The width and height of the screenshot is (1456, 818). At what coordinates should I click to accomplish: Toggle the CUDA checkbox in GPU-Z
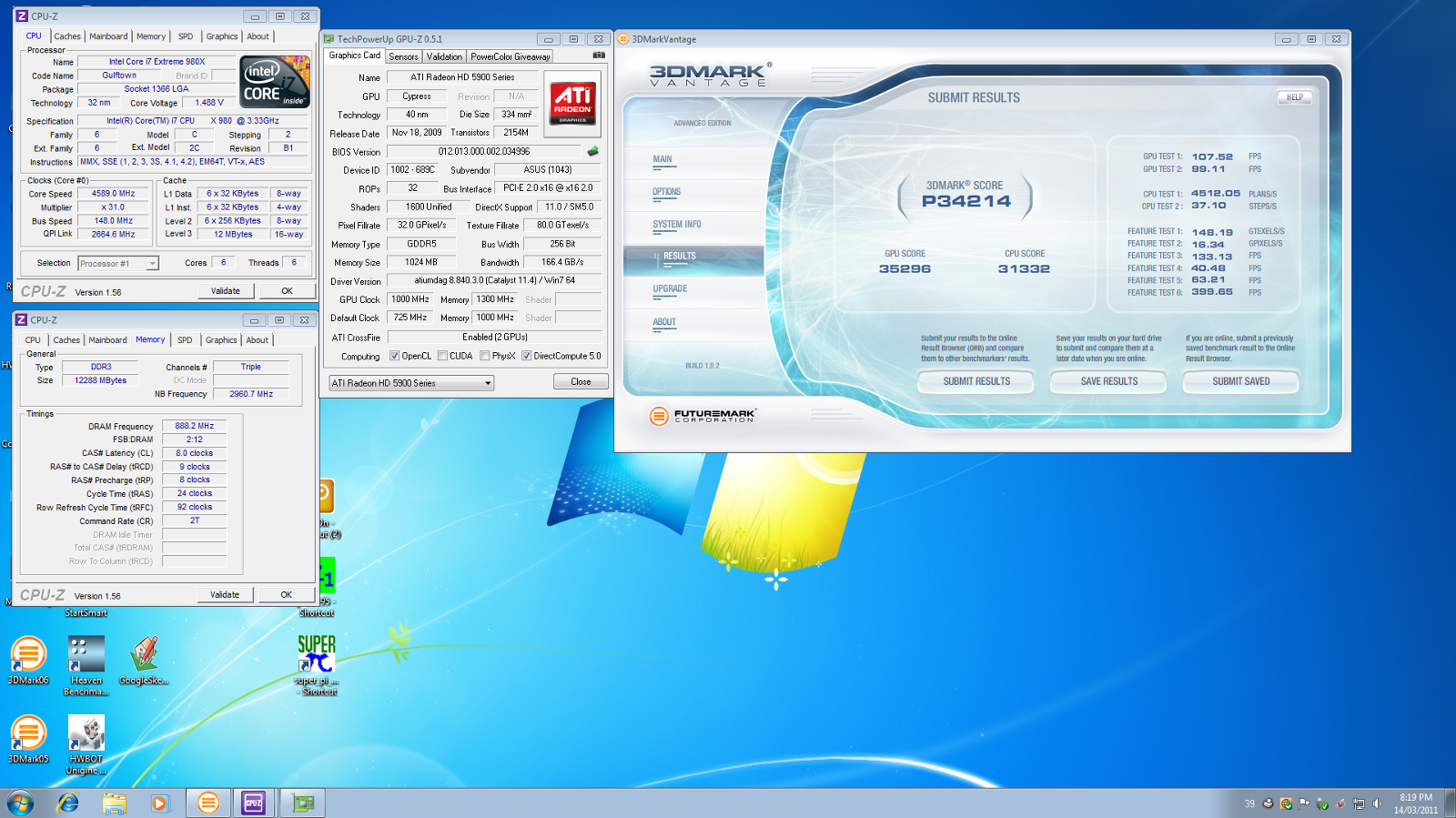442,356
